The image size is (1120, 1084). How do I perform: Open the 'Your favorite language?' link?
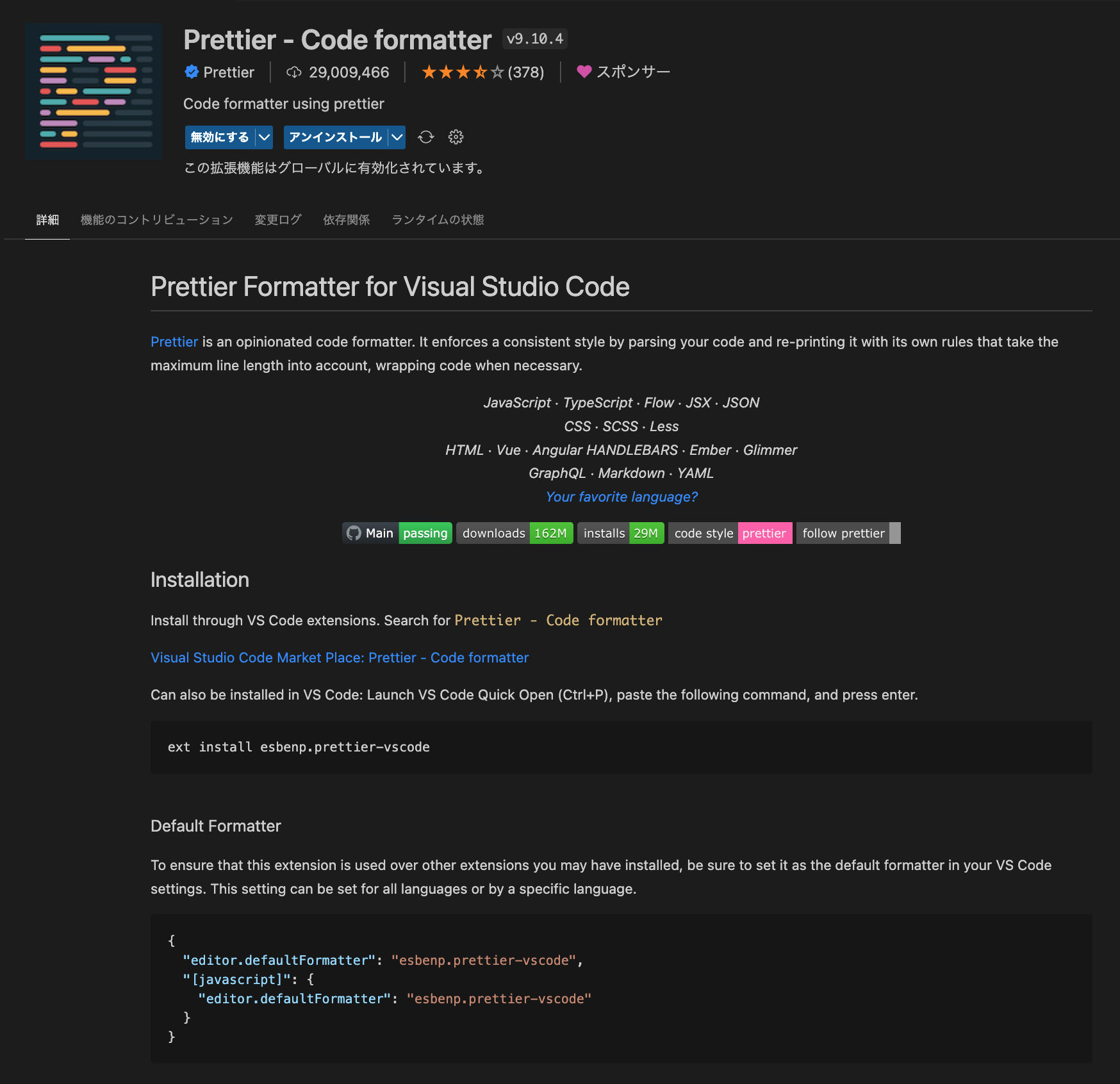(622, 497)
